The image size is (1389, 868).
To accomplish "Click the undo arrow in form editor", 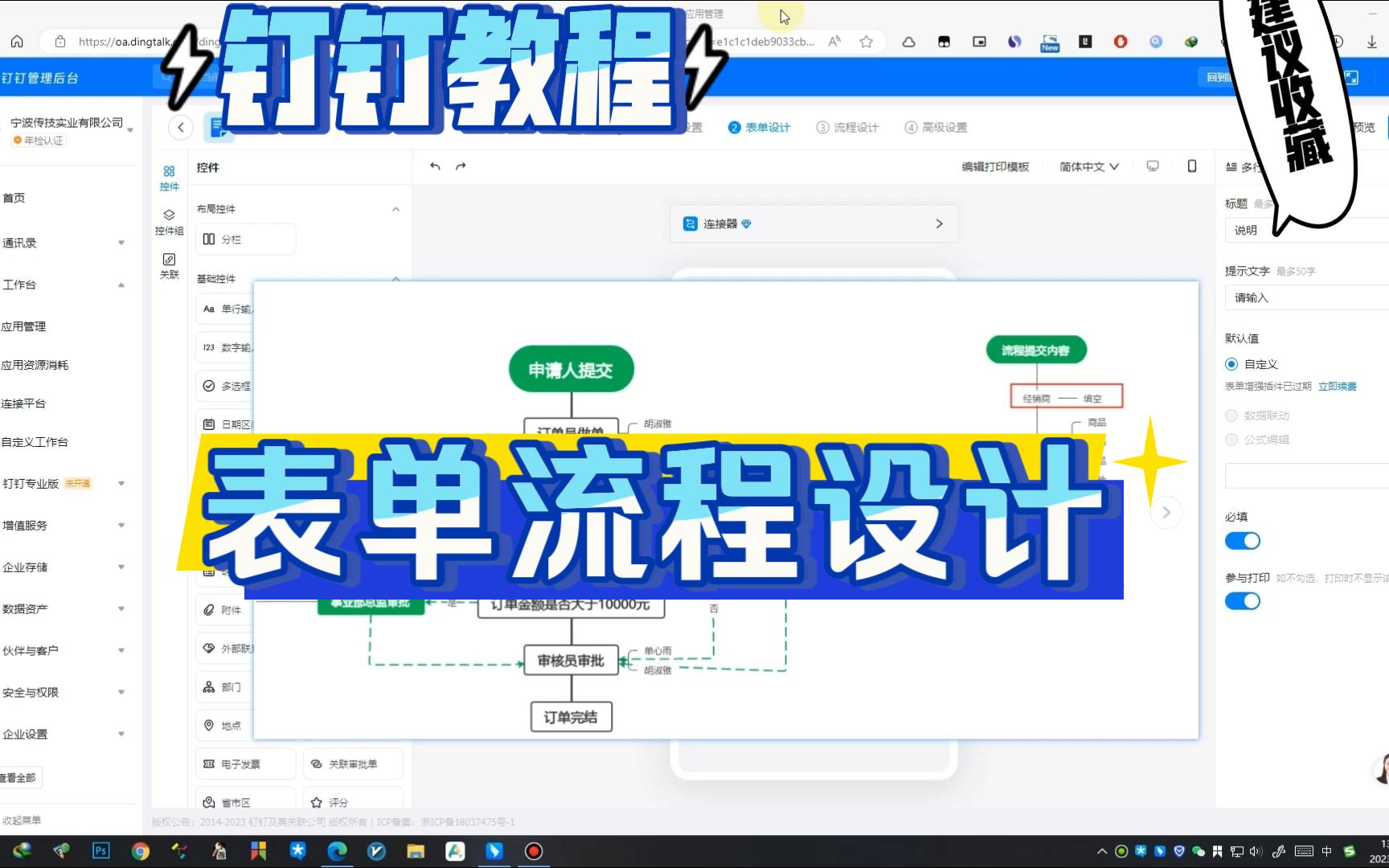I will point(435,166).
